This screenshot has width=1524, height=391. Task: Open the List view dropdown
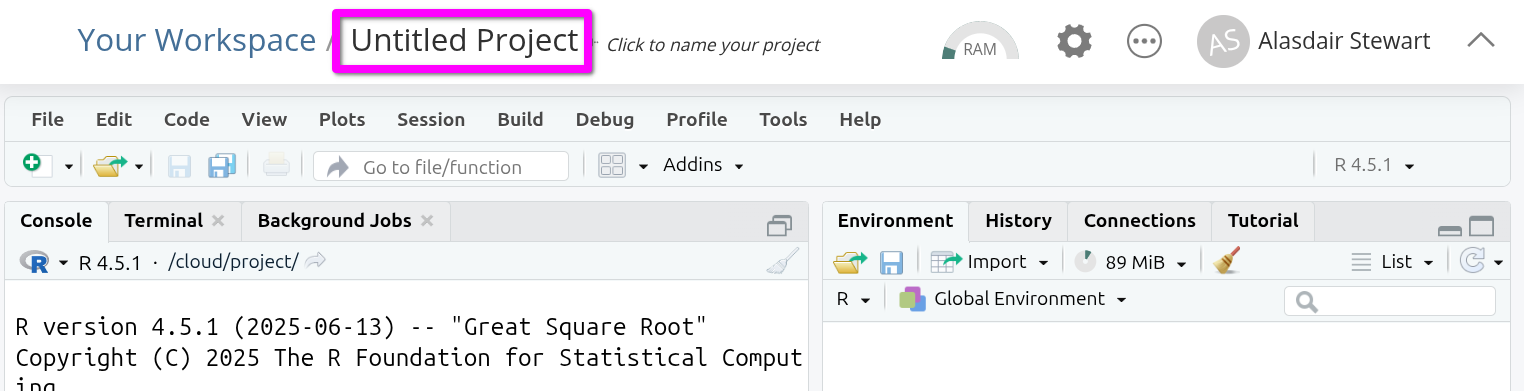(x=1392, y=262)
